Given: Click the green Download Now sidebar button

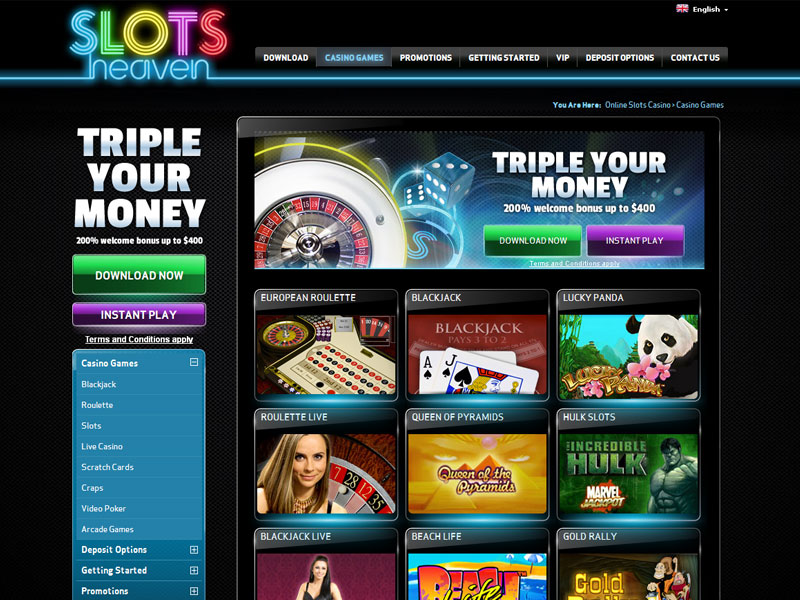Looking at the screenshot, I should click(139, 275).
